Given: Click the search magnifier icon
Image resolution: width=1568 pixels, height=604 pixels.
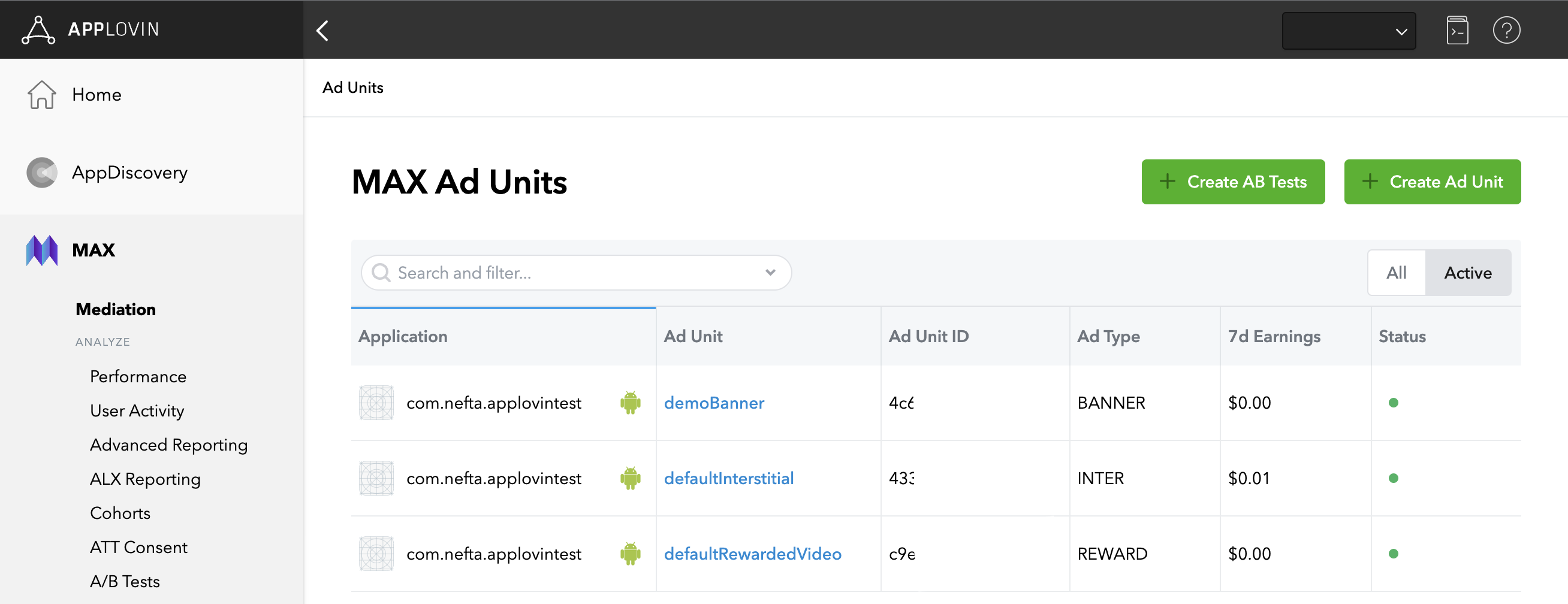Looking at the screenshot, I should point(381,273).
